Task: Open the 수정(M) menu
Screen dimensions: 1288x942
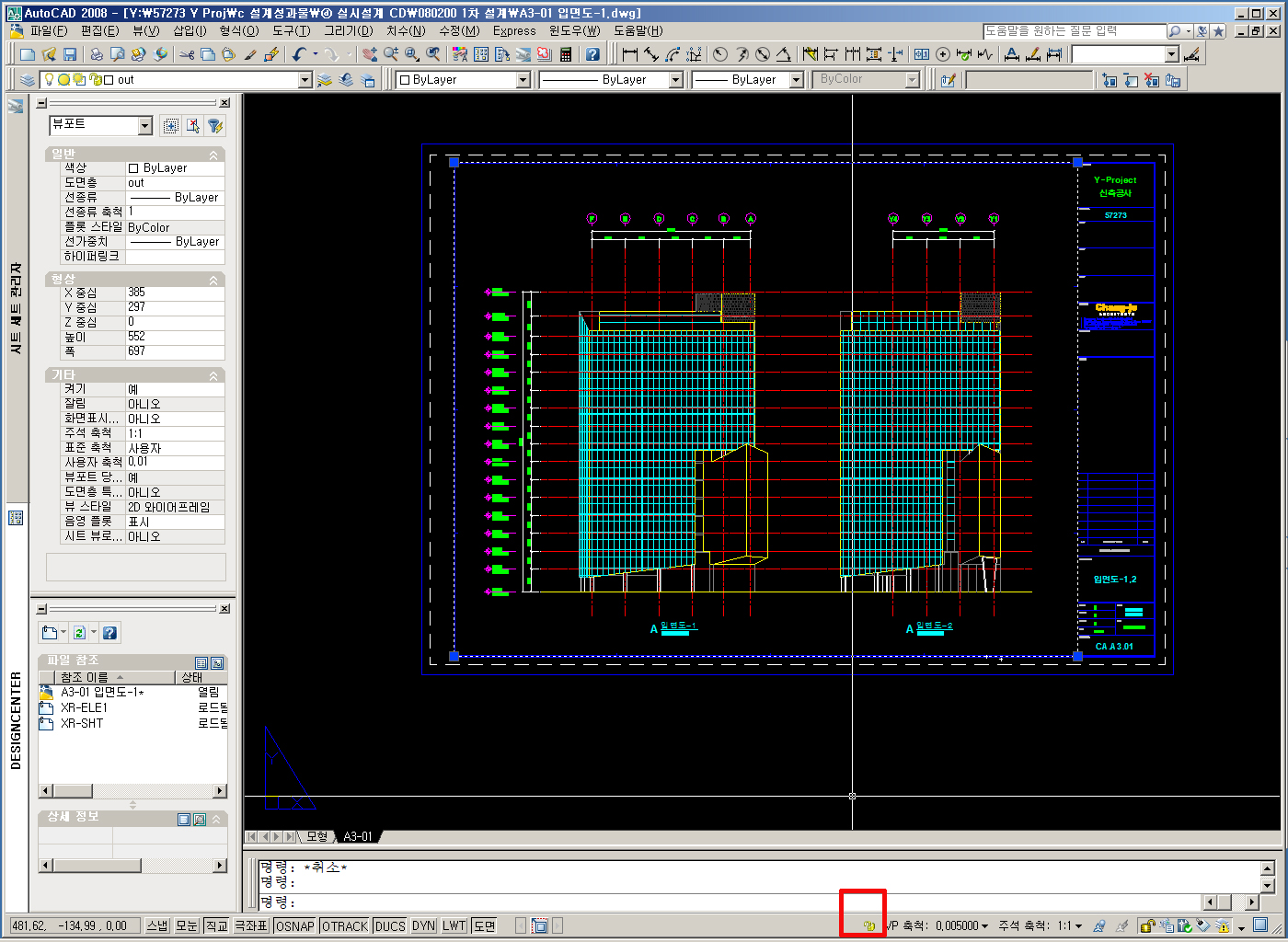Action: coord(458,30)
